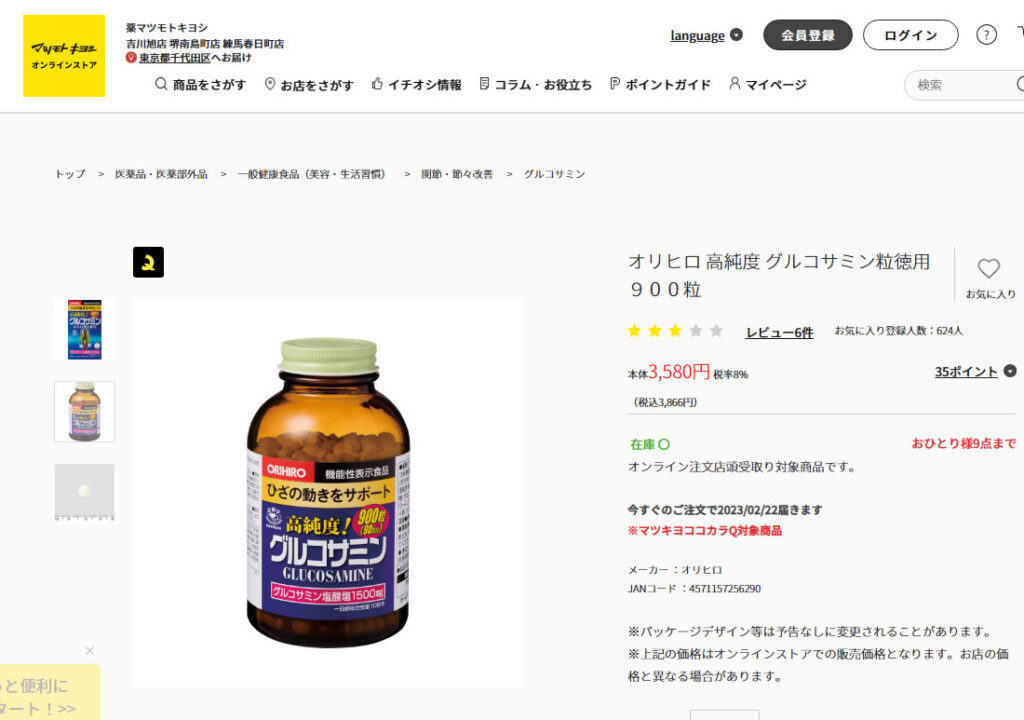Click the 会員登録 register button
1024x720 pixels.
pos(808,35)
